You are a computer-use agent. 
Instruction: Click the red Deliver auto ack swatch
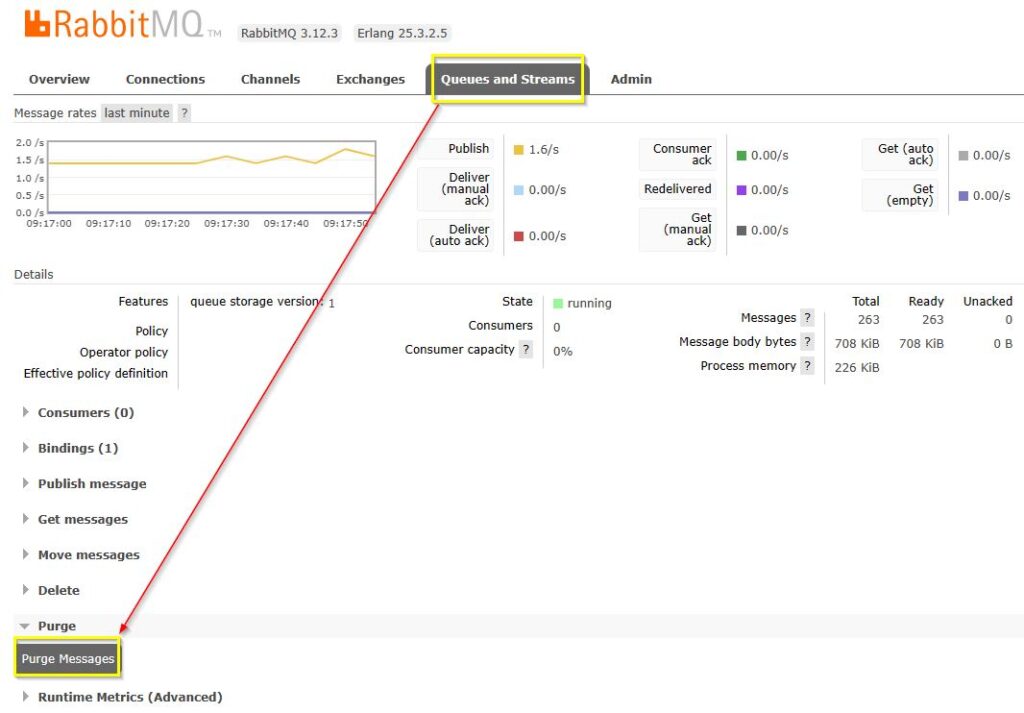(x=519, y=236)
